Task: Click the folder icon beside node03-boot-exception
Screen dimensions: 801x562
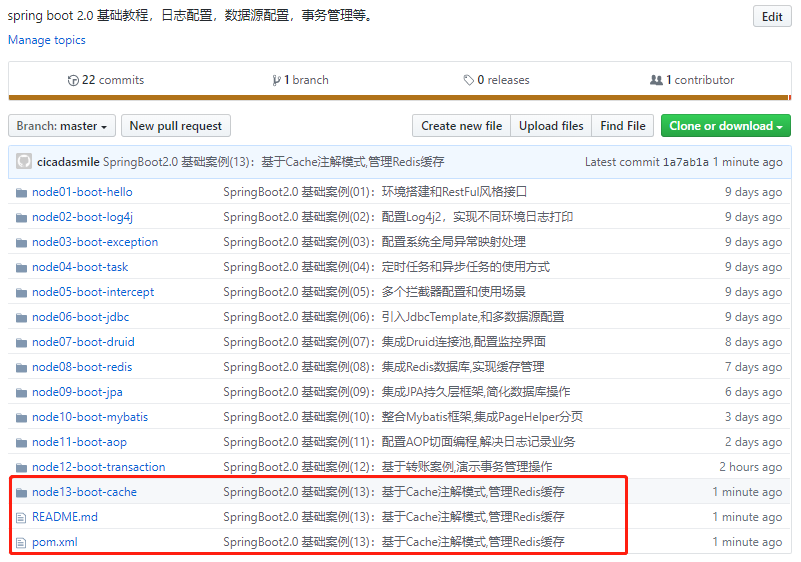Action: click(21, 243)
